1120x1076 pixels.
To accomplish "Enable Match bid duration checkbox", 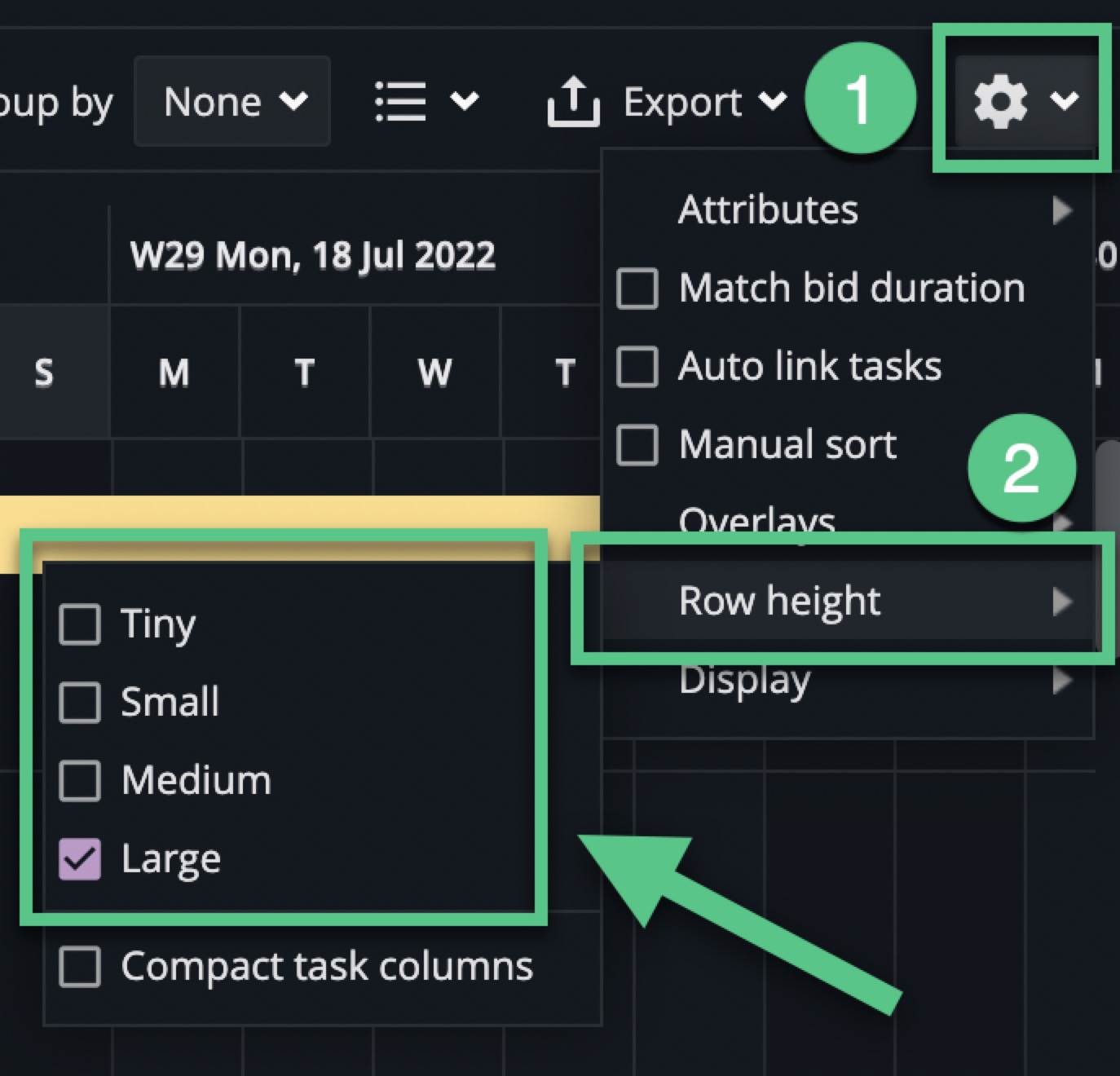I will [x=637, y=289].
